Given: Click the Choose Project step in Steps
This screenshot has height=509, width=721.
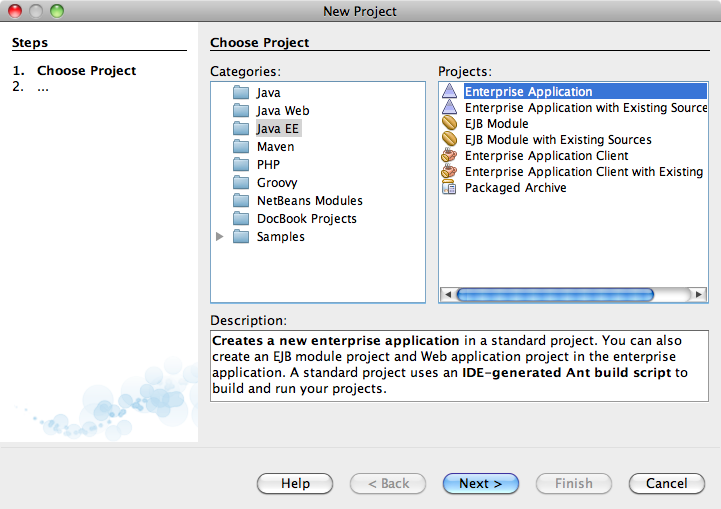Looking at the screenshot, I should [x=86, y=70].
